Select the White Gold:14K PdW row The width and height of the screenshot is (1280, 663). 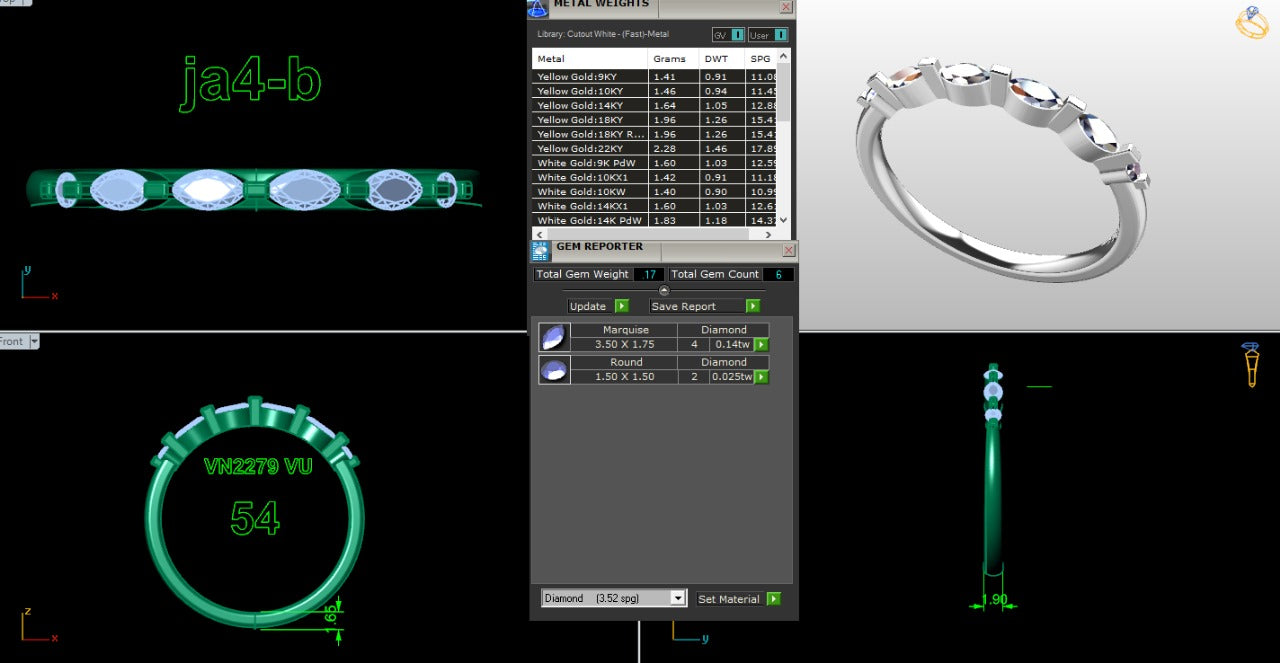(x=655, y=220)
